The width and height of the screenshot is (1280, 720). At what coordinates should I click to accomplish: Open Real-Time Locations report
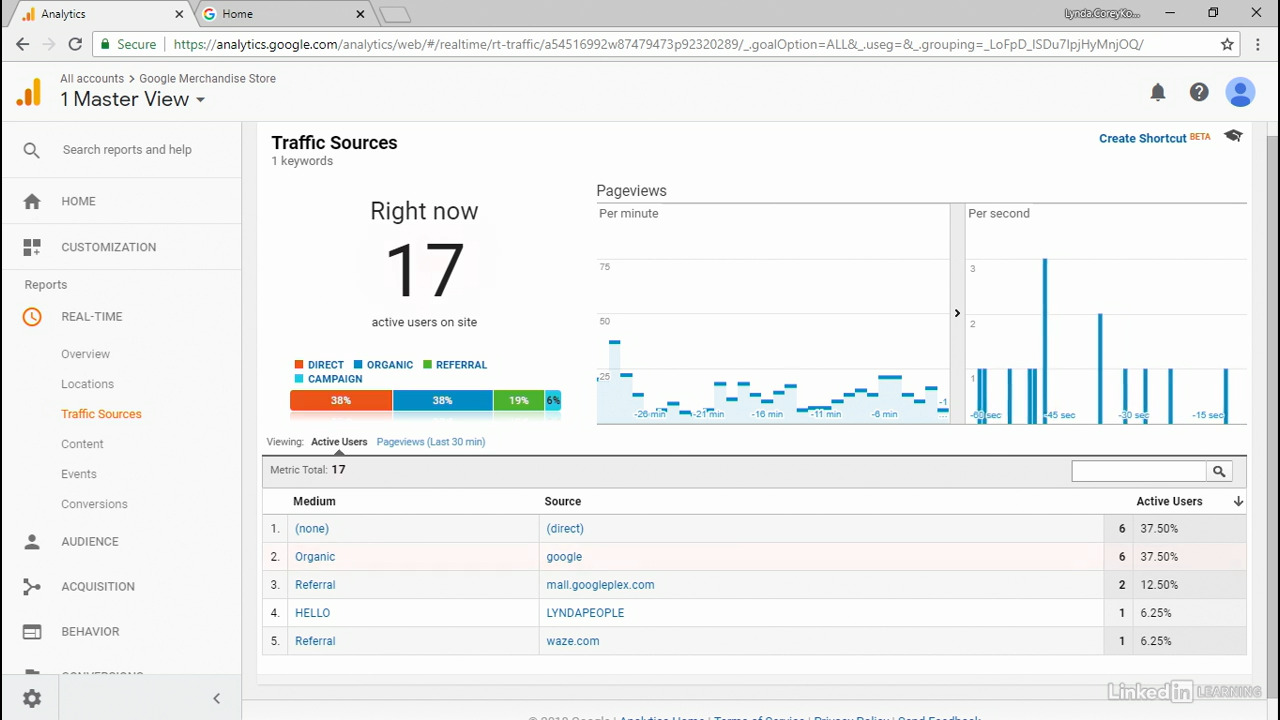(87, 384)
